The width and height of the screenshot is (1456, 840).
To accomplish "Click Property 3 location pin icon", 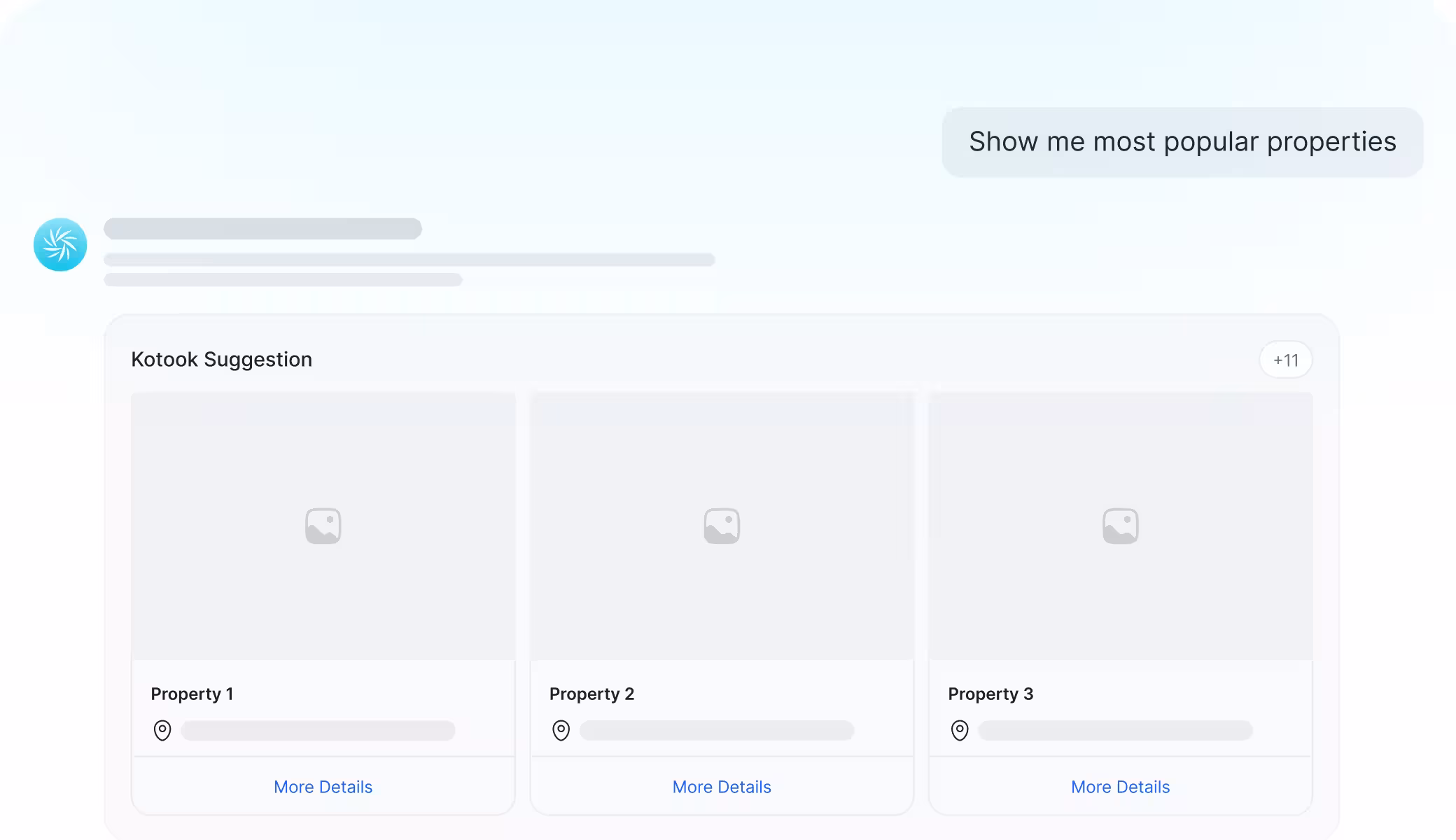I will pos(960,730).
